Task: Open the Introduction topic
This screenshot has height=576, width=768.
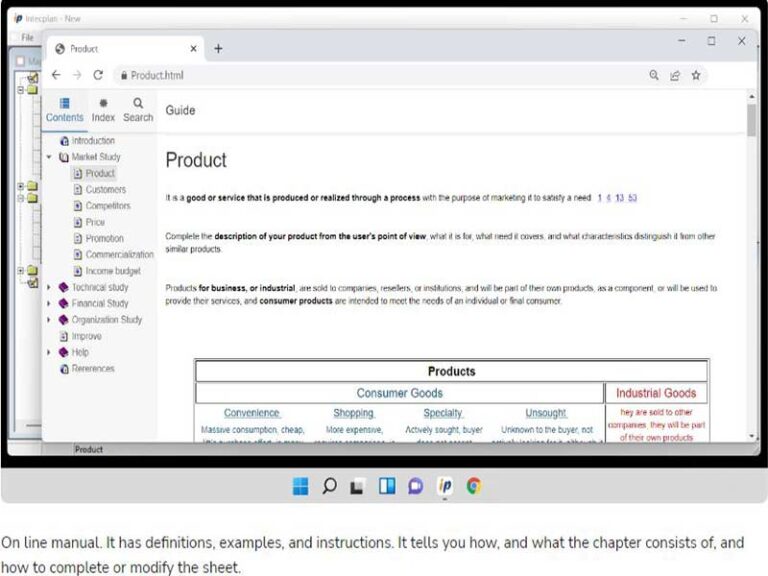Action: (93, 141)
